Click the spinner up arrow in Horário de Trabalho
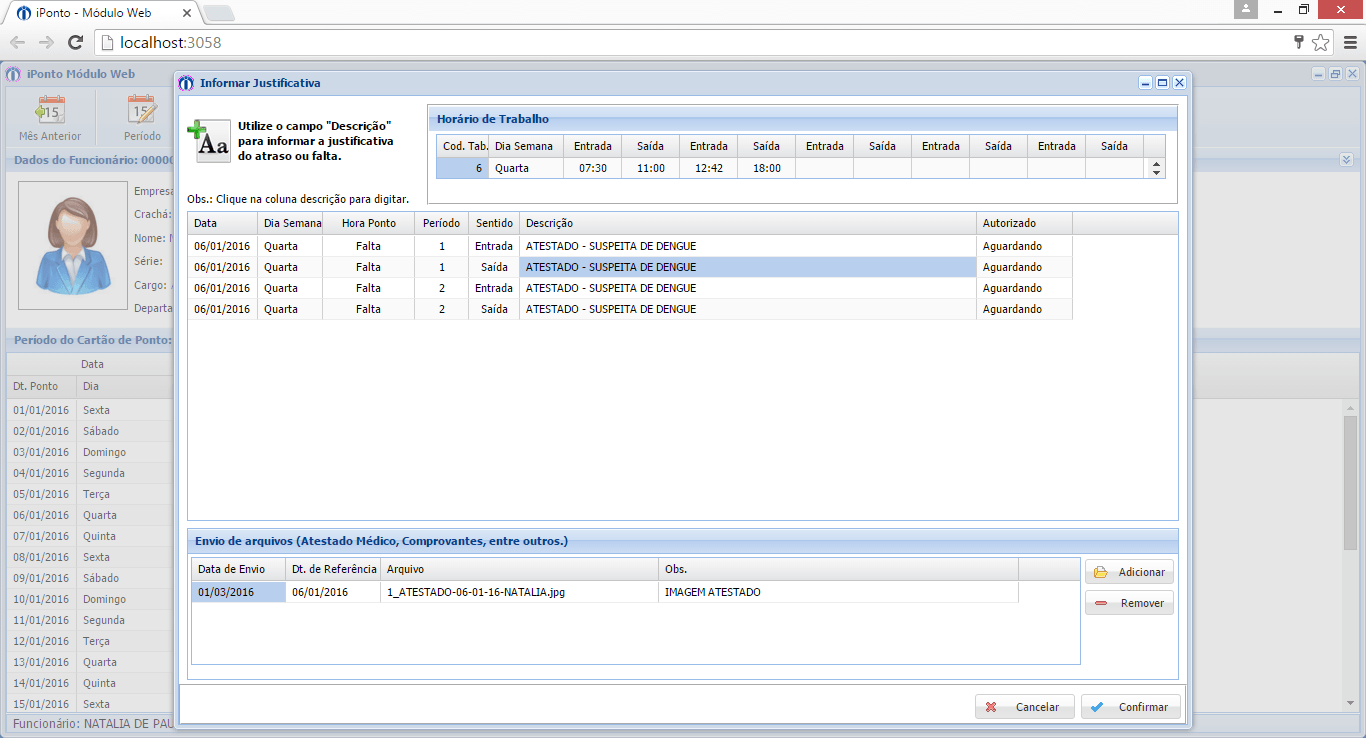 1157,164
